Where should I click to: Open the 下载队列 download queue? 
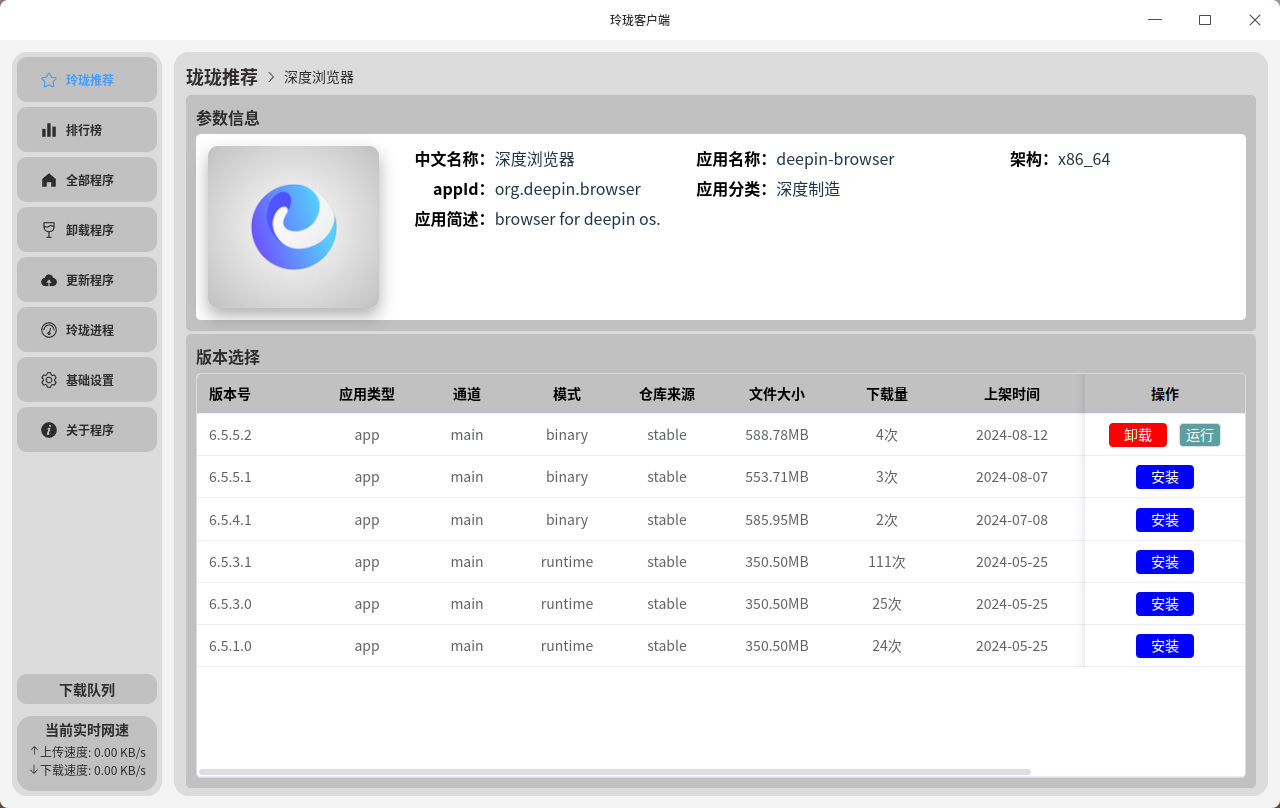pos(87,690)
